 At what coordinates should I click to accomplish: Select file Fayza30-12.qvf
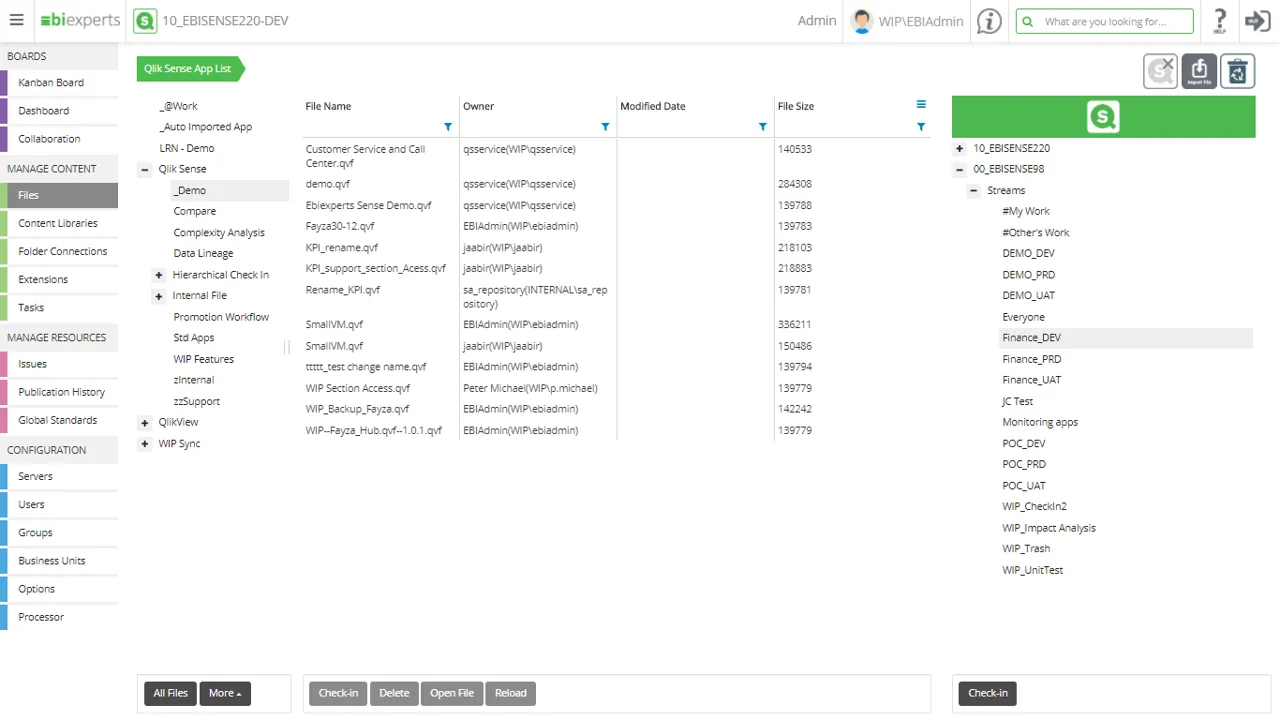pyautogui.click(x=340, y=227)
